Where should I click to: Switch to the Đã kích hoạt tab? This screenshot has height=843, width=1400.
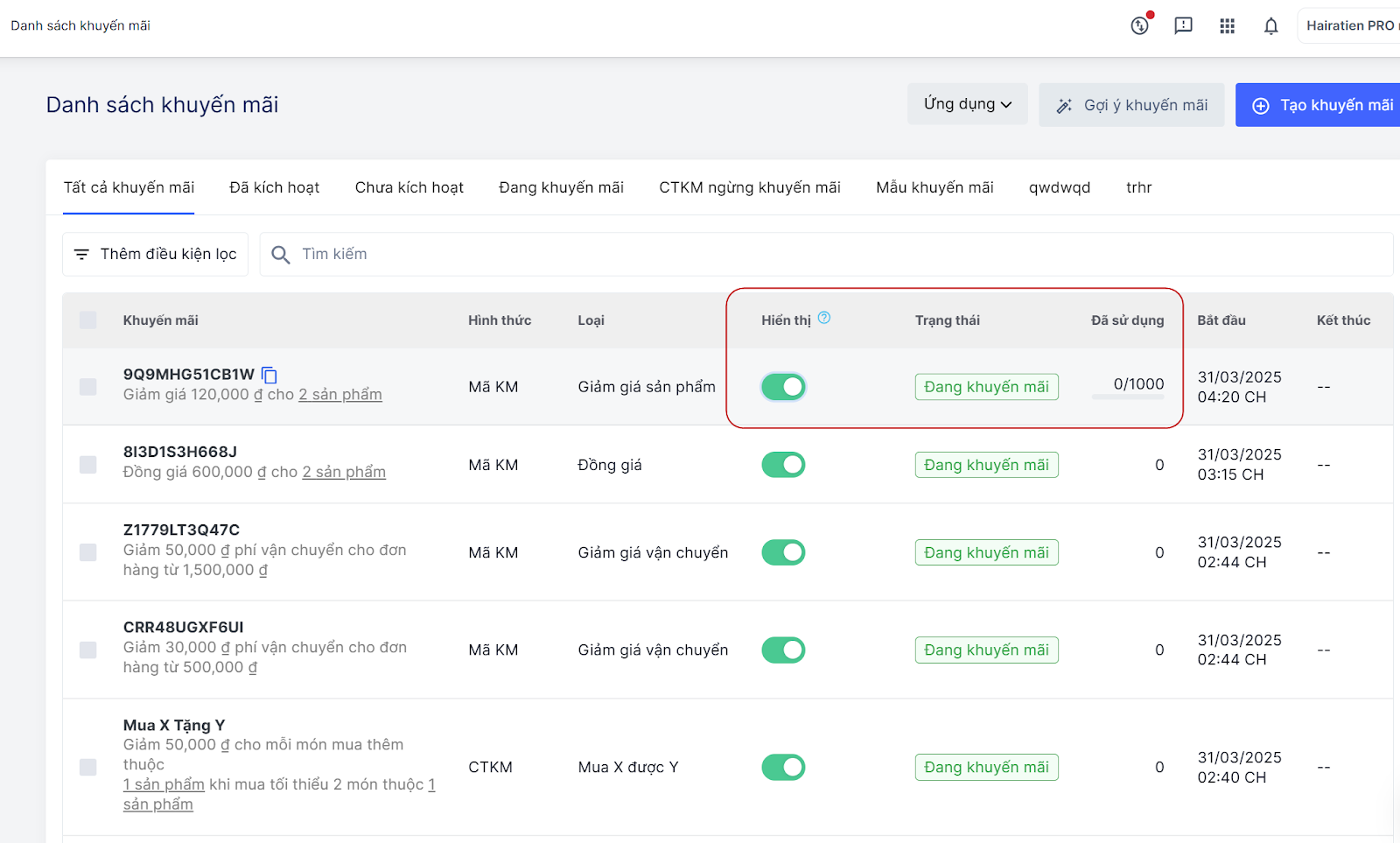click(274, 187)
